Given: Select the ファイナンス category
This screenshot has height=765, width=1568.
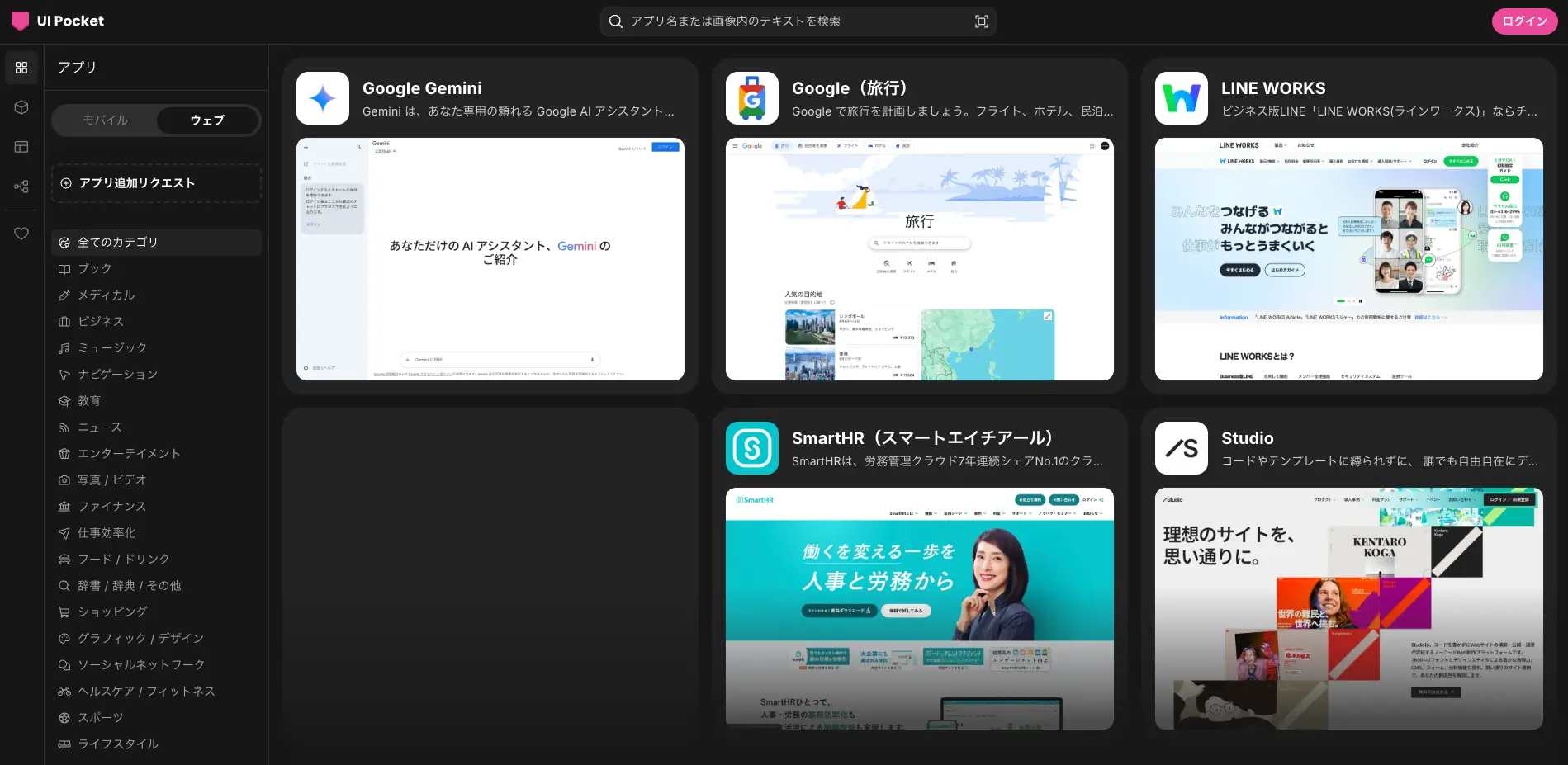Looking at the screenshot, I should tap(156, 507).
